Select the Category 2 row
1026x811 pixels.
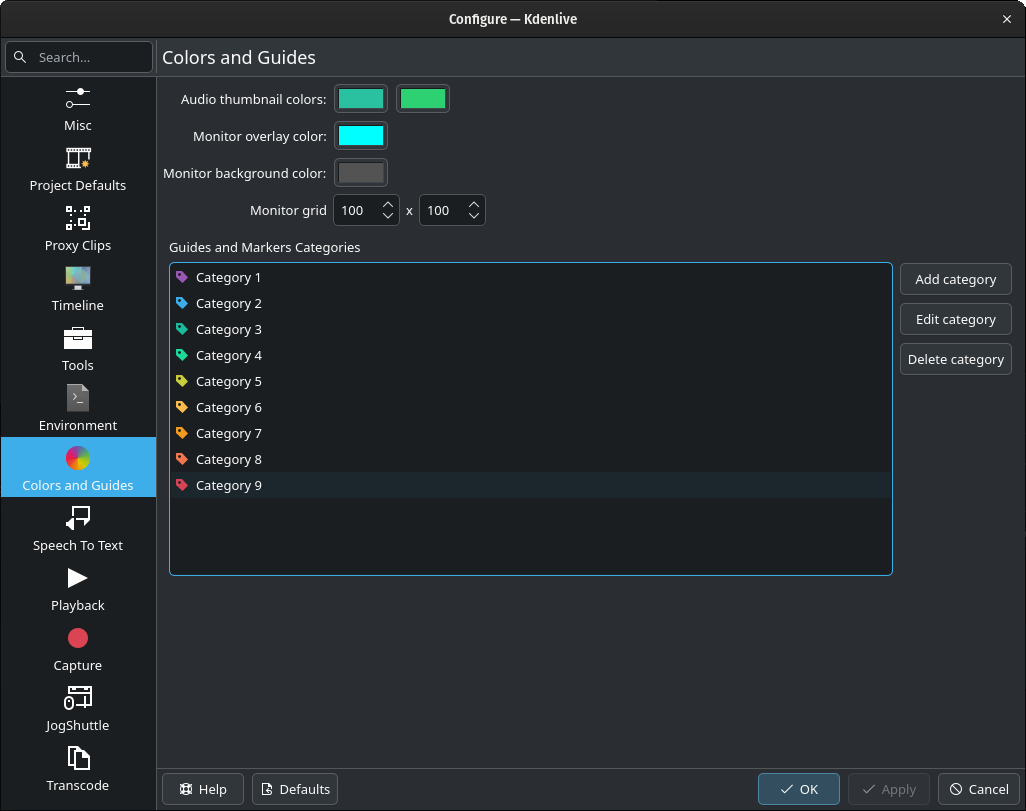(531, 303)
